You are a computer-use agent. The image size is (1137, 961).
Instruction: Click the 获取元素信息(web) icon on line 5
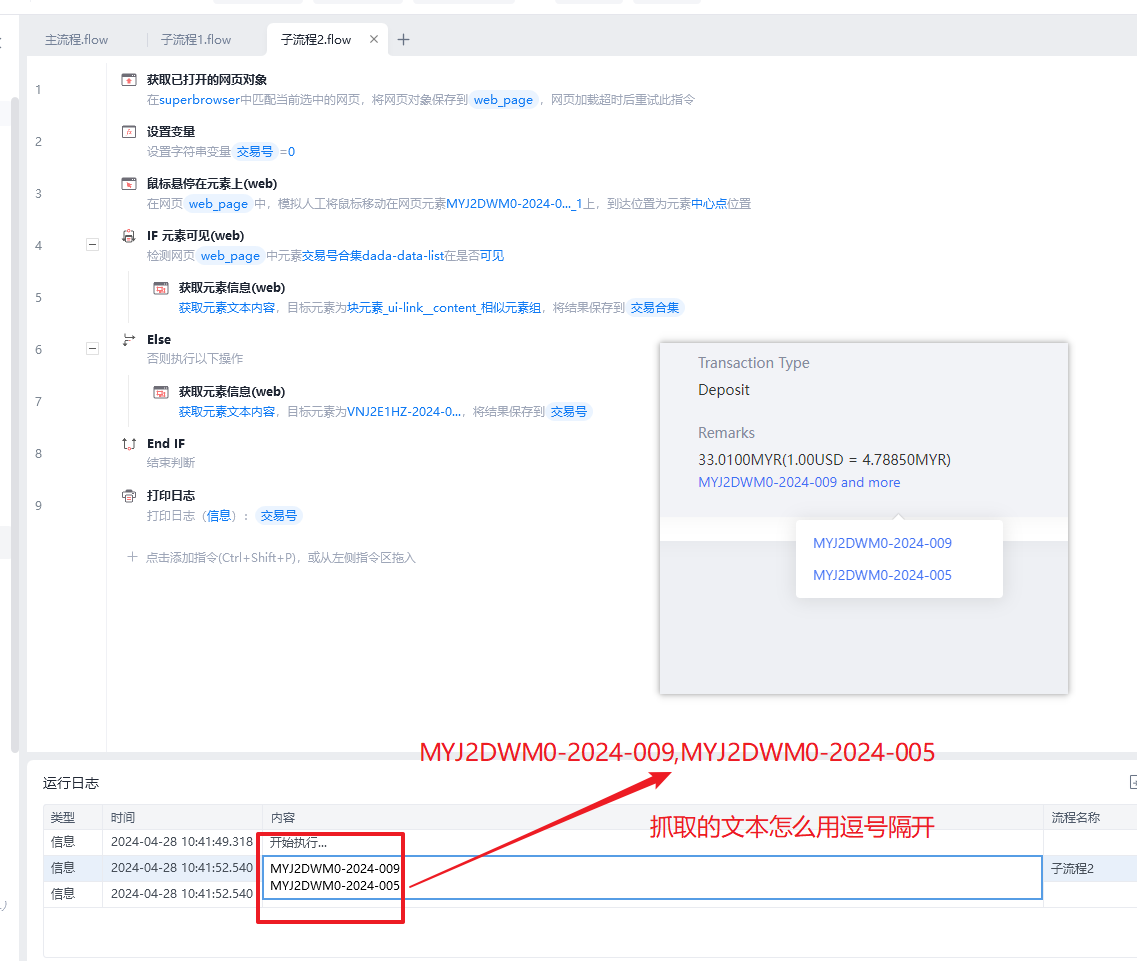tap(161, 288)
